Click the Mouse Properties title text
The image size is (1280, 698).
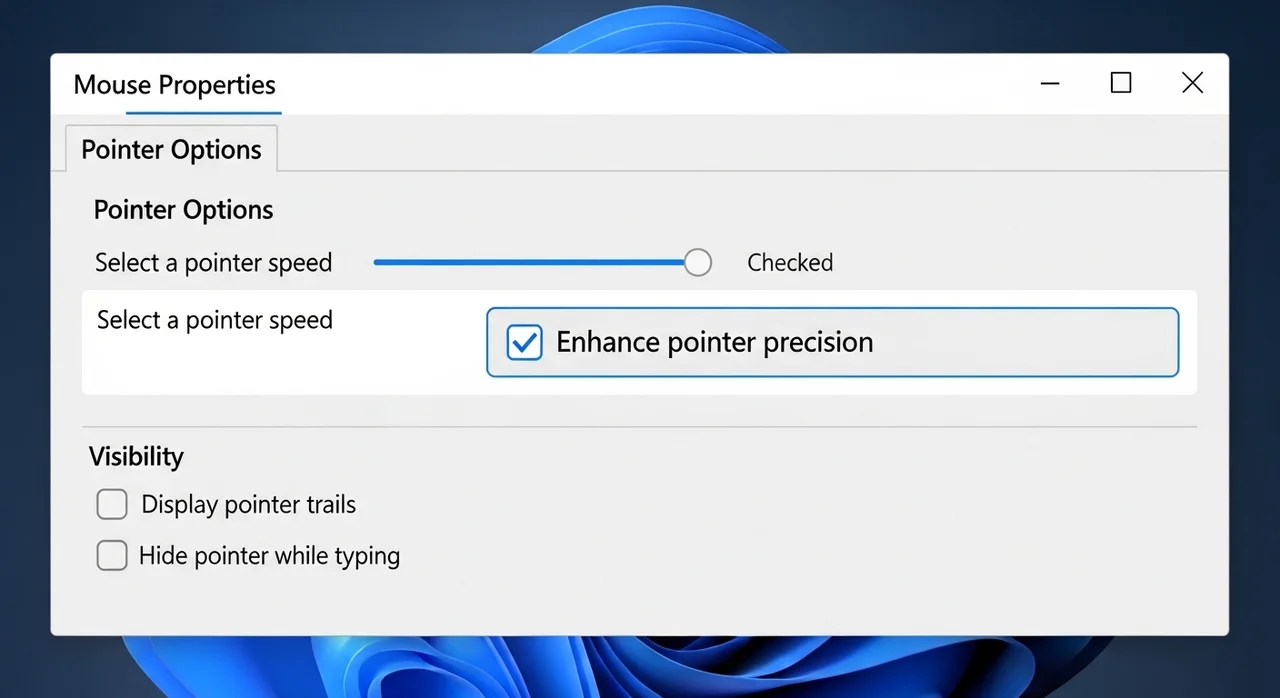click(x=174, y=85)
